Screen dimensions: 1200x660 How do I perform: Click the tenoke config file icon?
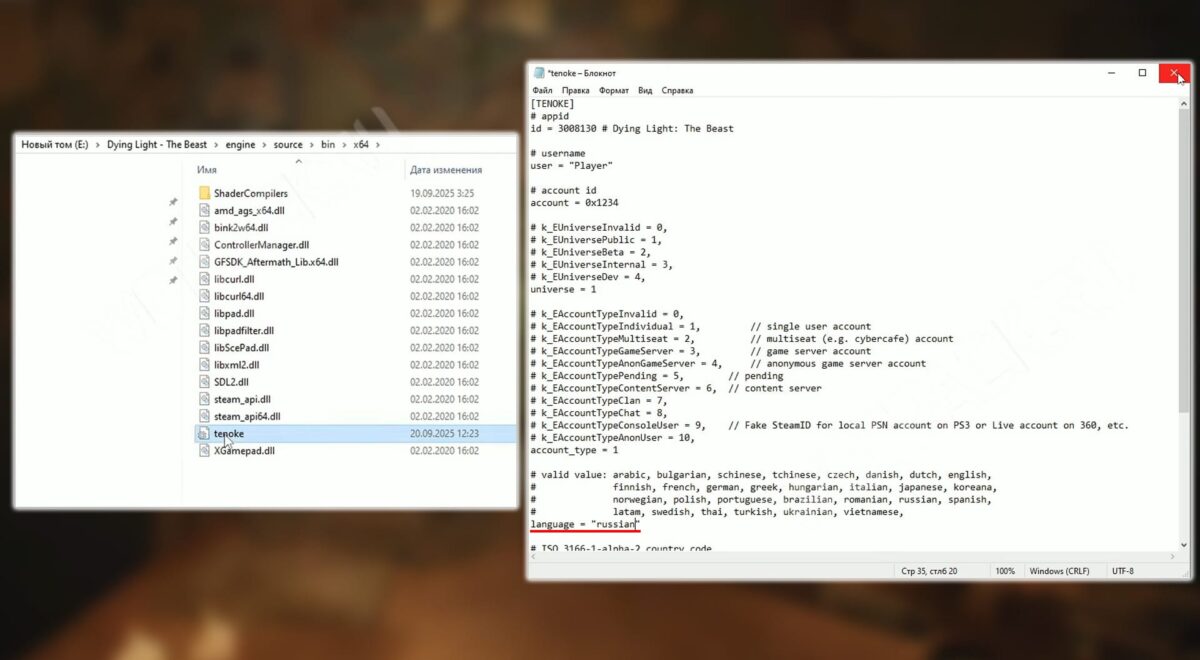click(204, 434)
